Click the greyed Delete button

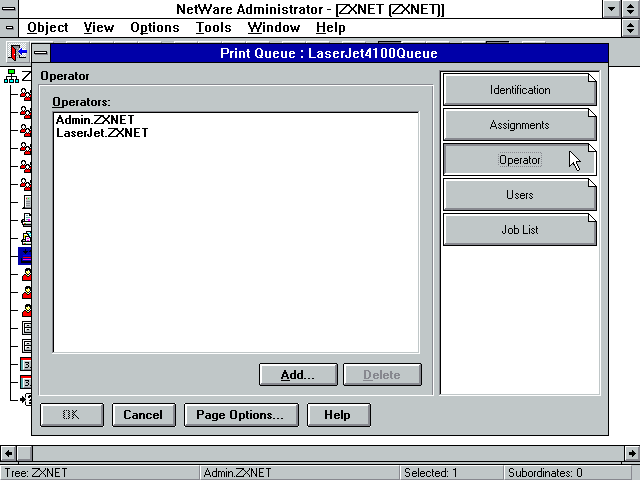[x=382, y=375]
